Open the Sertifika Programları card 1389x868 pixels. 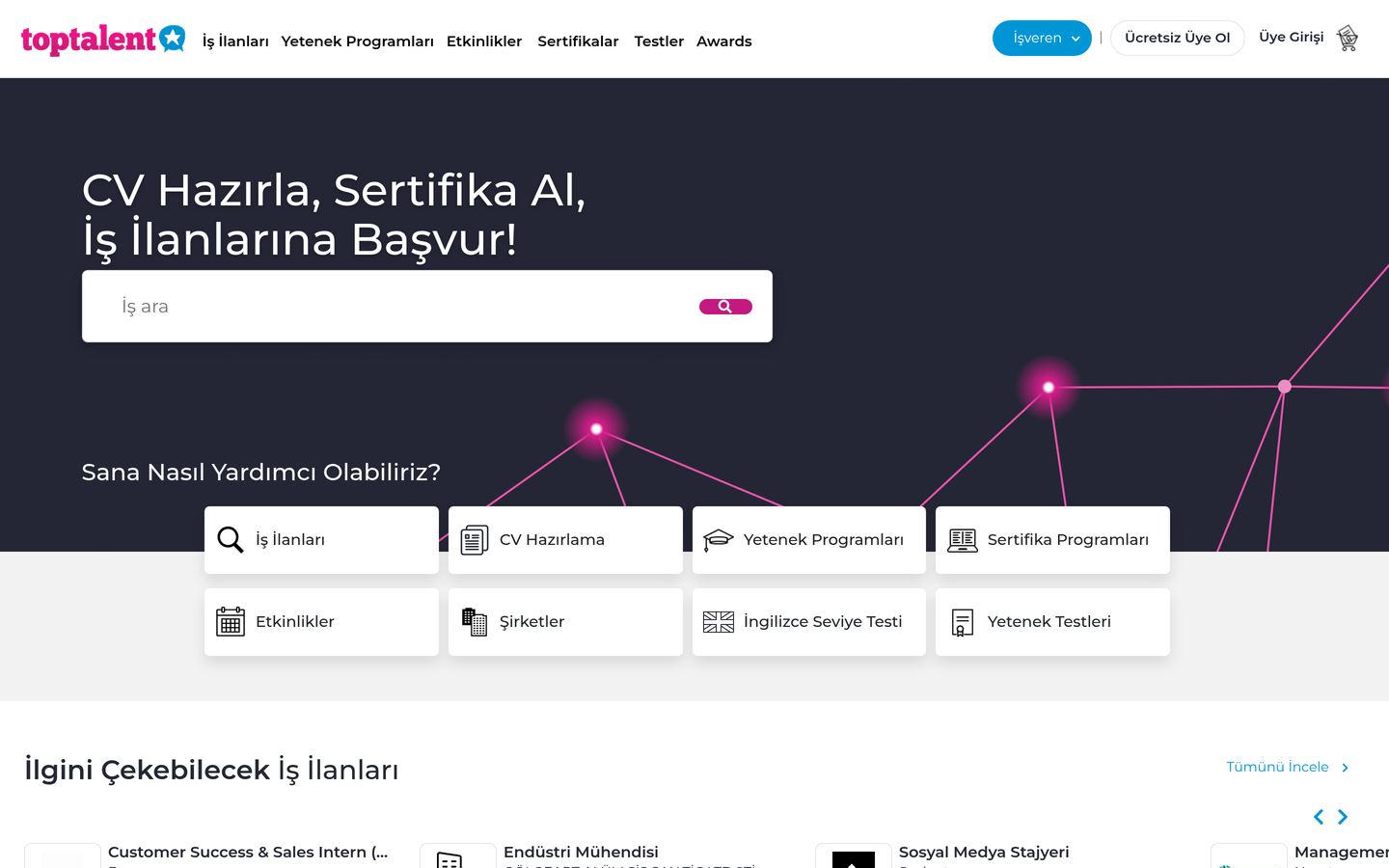click(x=1052, y=540)
